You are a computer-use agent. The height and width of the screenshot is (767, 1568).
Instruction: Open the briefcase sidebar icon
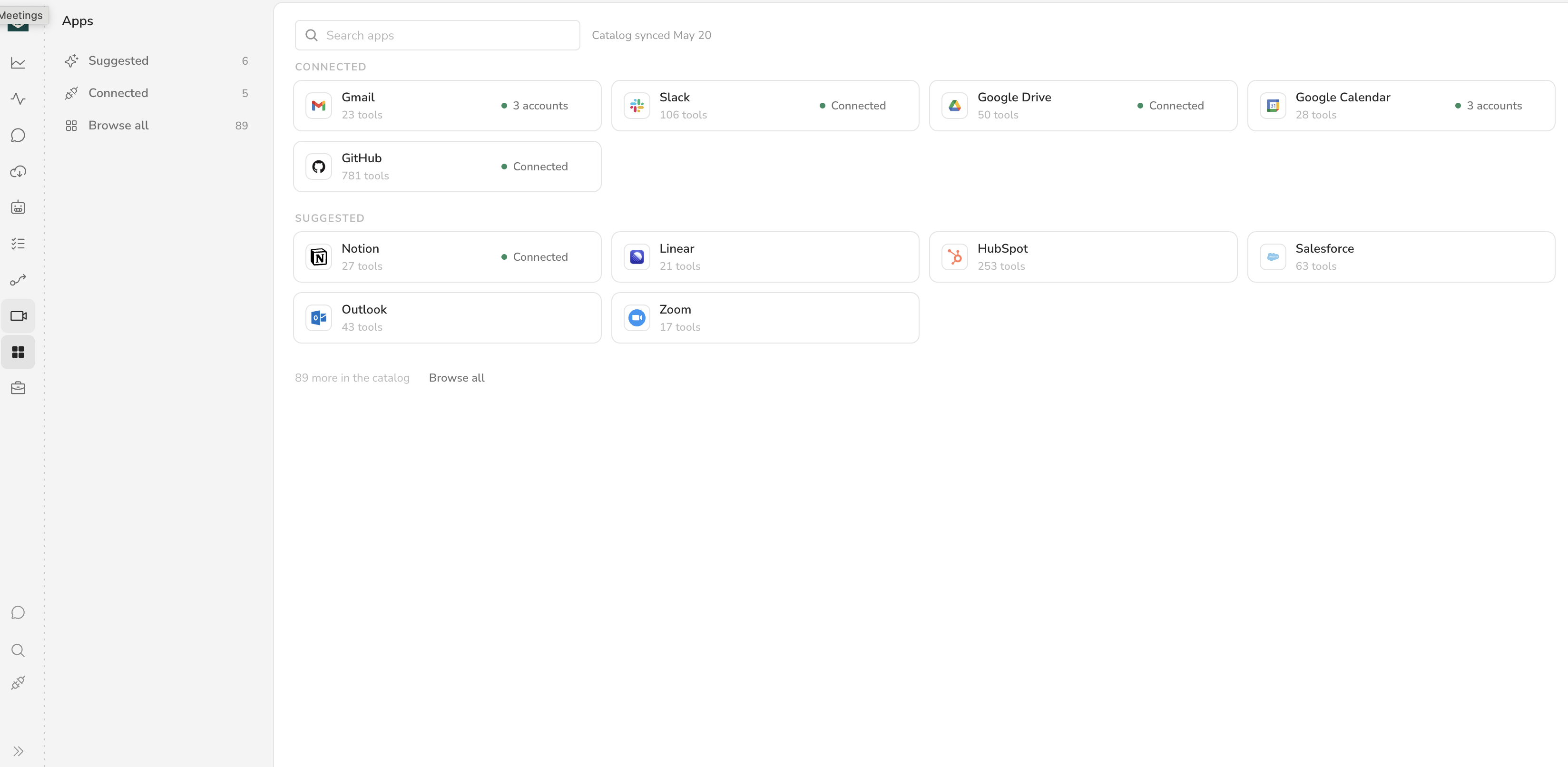coord(18,388)
